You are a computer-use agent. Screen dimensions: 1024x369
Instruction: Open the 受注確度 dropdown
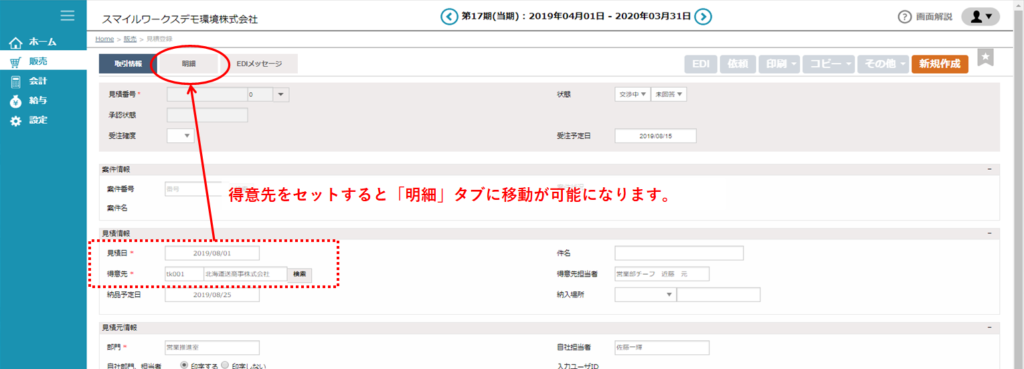(x=181, y=135)
